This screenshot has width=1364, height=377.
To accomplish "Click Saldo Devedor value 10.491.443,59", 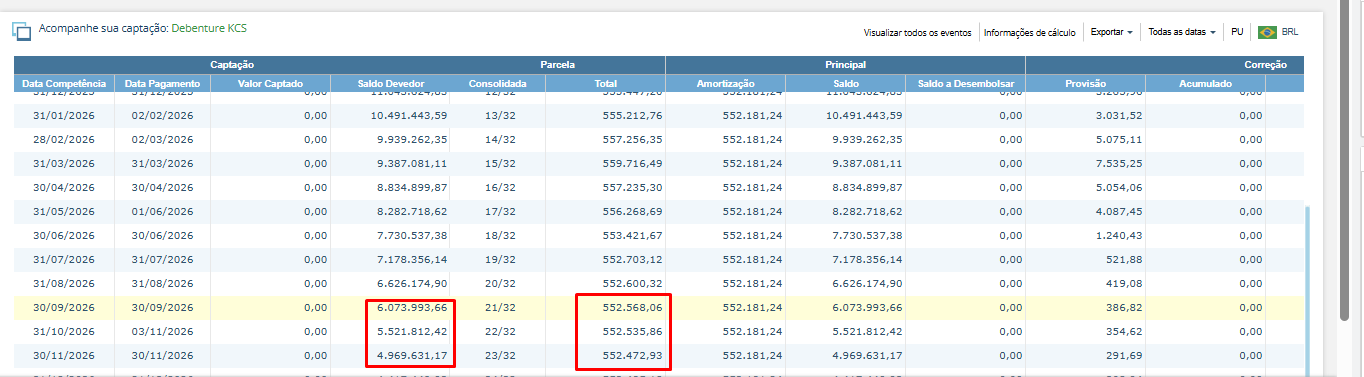I will [x=409, y=115].
